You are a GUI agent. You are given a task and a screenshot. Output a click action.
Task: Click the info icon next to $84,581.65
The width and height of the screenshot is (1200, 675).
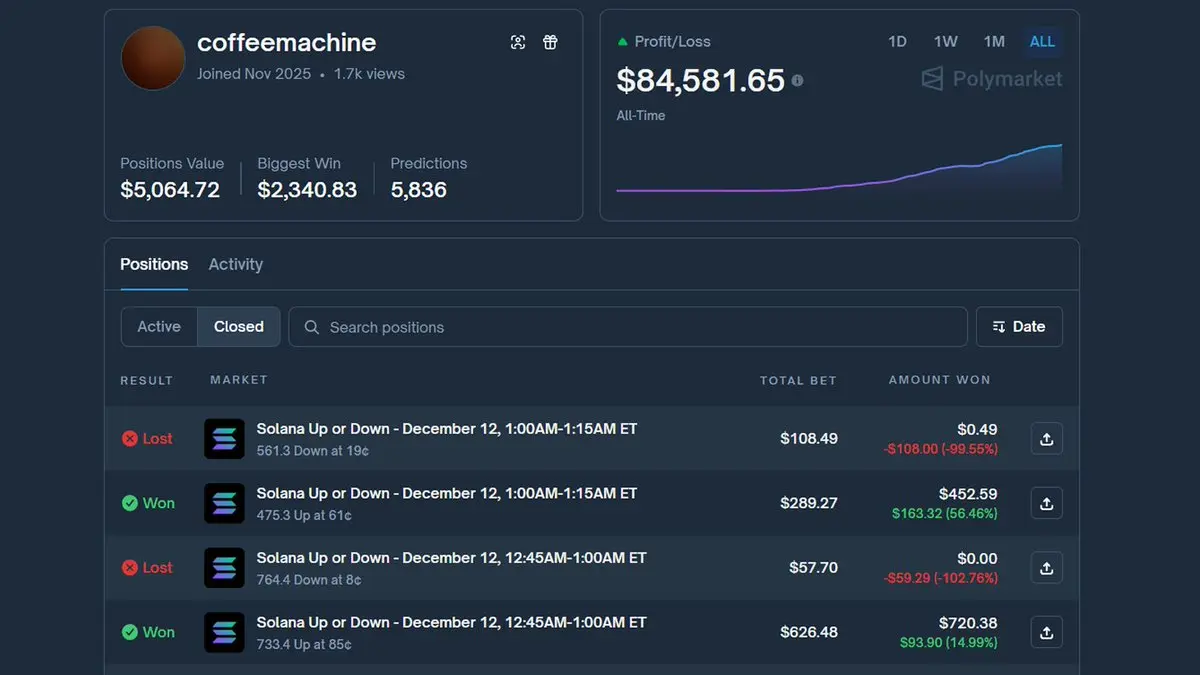(x=797, y=80)
